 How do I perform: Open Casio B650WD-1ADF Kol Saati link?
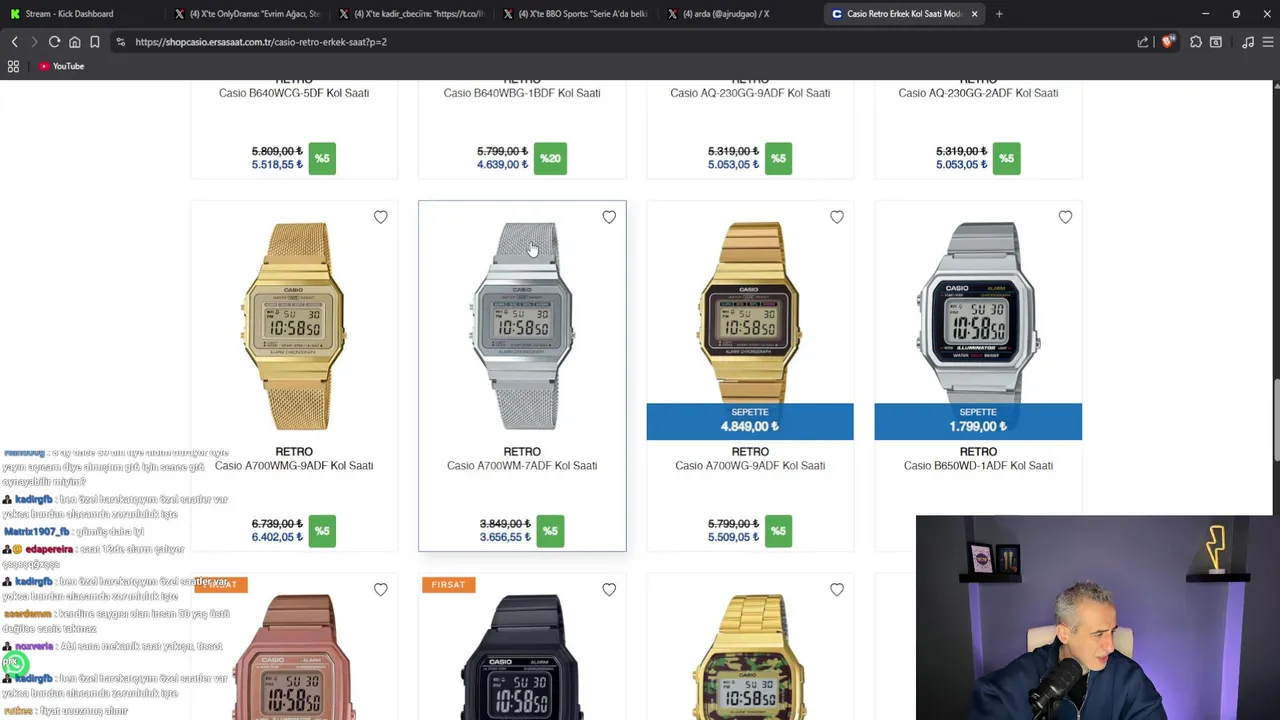[978, 466]
